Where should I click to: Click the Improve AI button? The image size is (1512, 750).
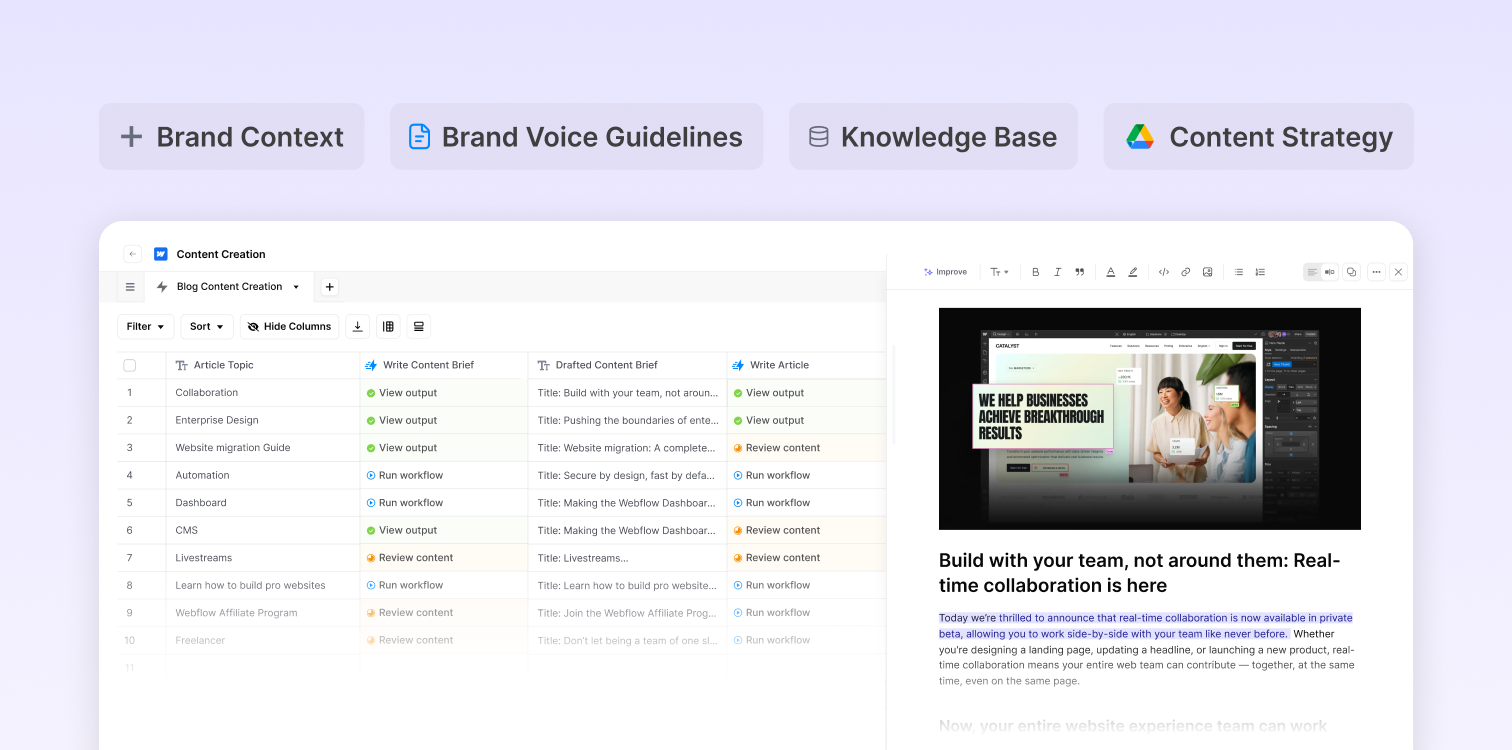(945, 272)
